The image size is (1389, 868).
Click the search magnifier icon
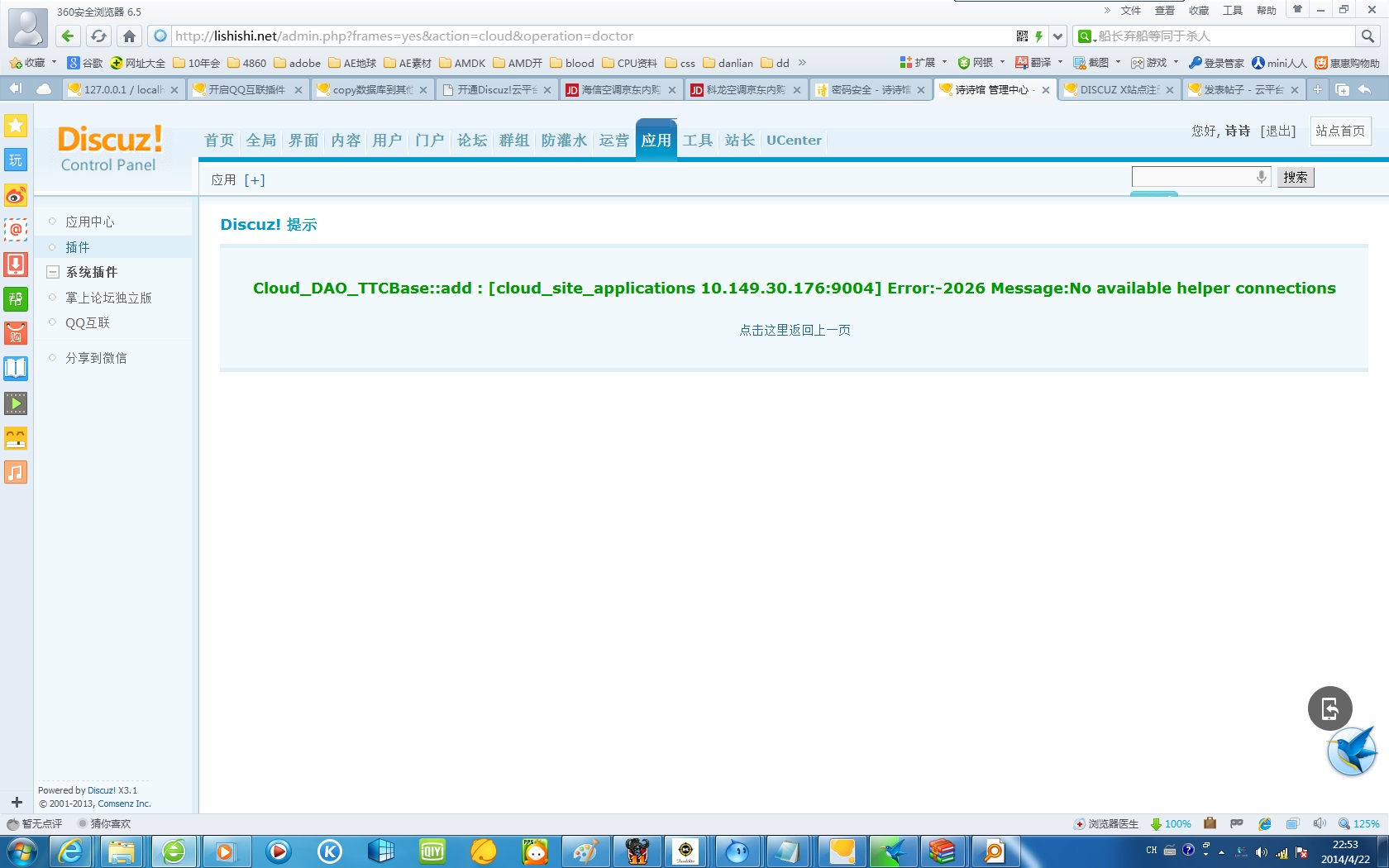[x=1368, y=36]
